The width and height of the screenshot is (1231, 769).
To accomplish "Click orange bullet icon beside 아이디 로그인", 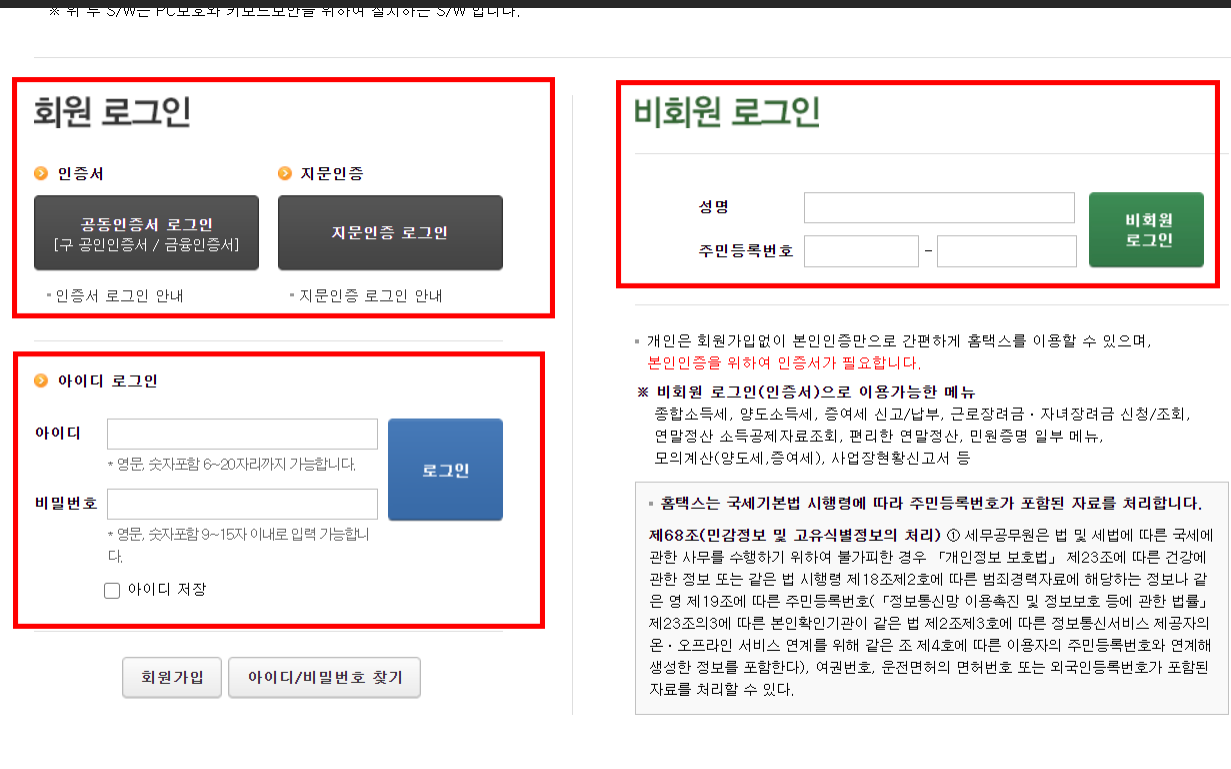I will [x=41, y=381].
